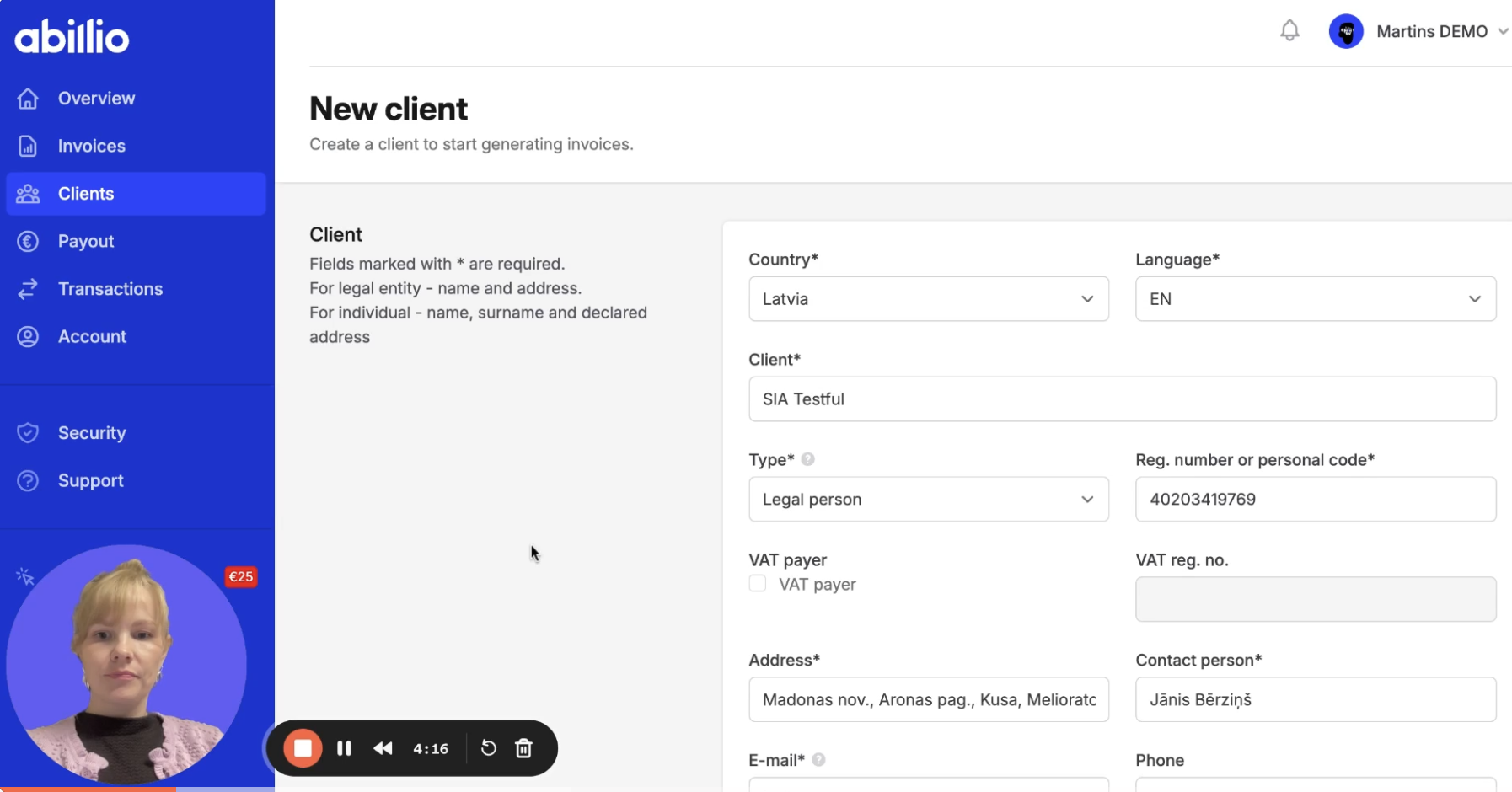Image resolution: width=1512 pixels, height=792 pixels.
Task: Click the 'Fields marked with * are required.' text
Action: (437, 264)
